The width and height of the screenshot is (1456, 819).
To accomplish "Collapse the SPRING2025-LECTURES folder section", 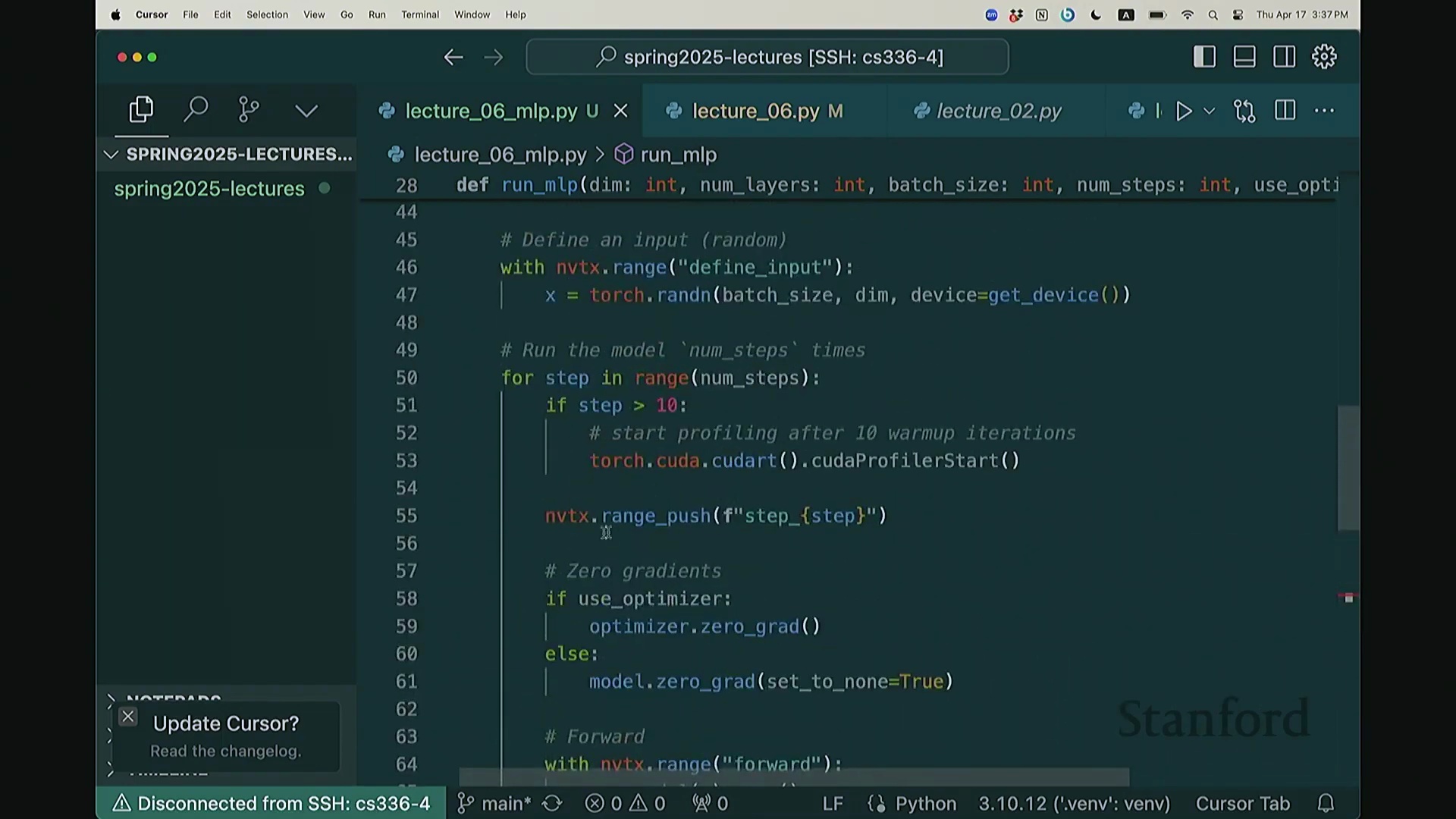I will tap(111, 155).
